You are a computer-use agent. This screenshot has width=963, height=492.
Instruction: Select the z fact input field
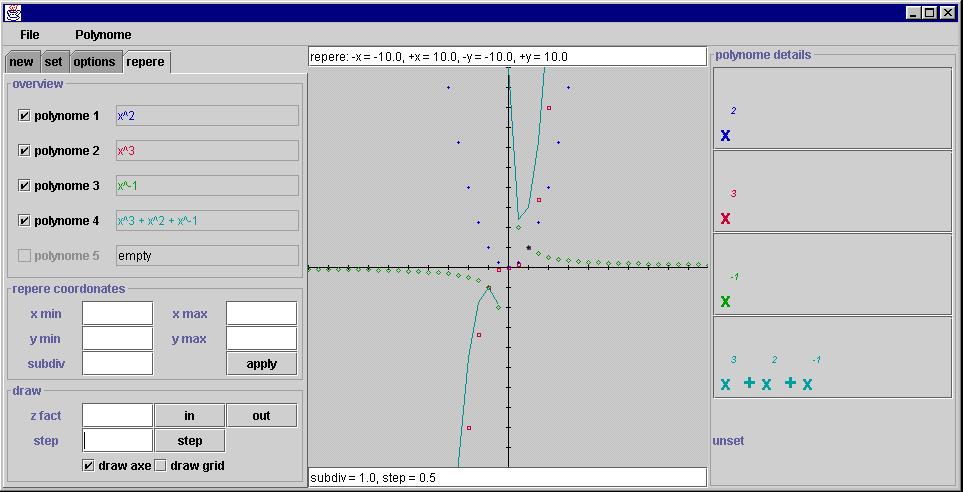tap(117, 416)
